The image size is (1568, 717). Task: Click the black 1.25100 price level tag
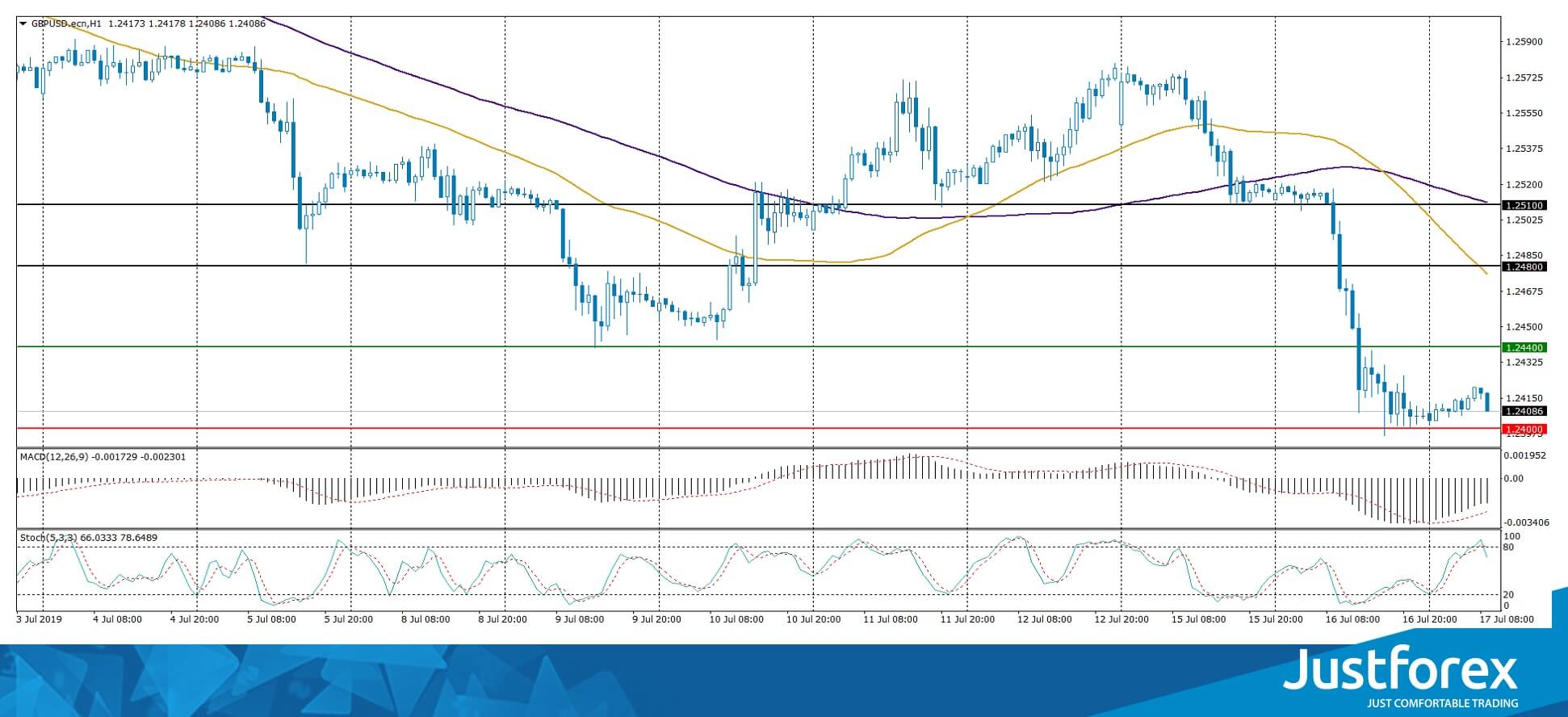[1524, 205]
